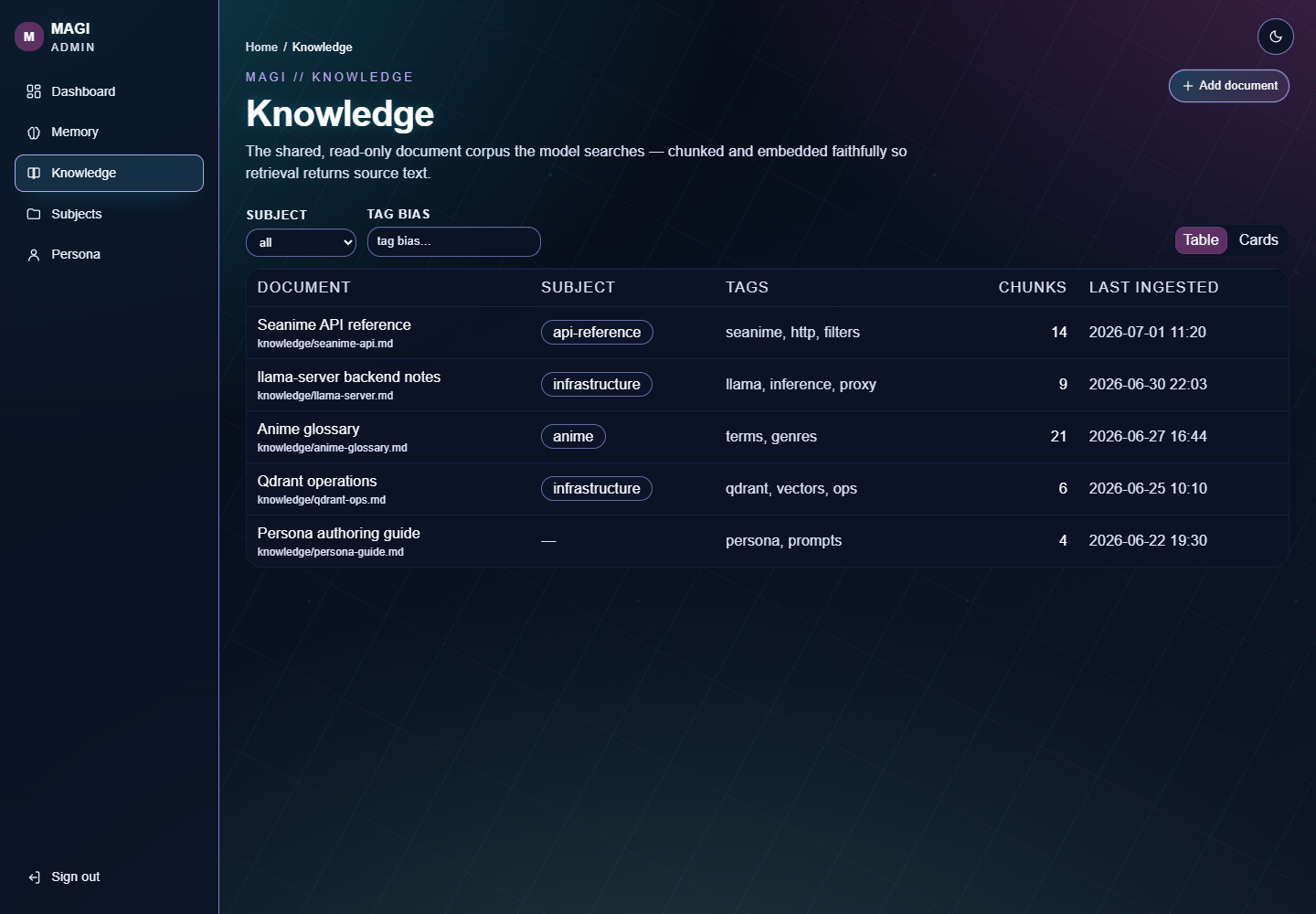The height and width of the screenshot is (914, 1316).
Task: Click the Dashboard grid icon in sidebar
Action: pyautogui.click(x=34, y=91)
